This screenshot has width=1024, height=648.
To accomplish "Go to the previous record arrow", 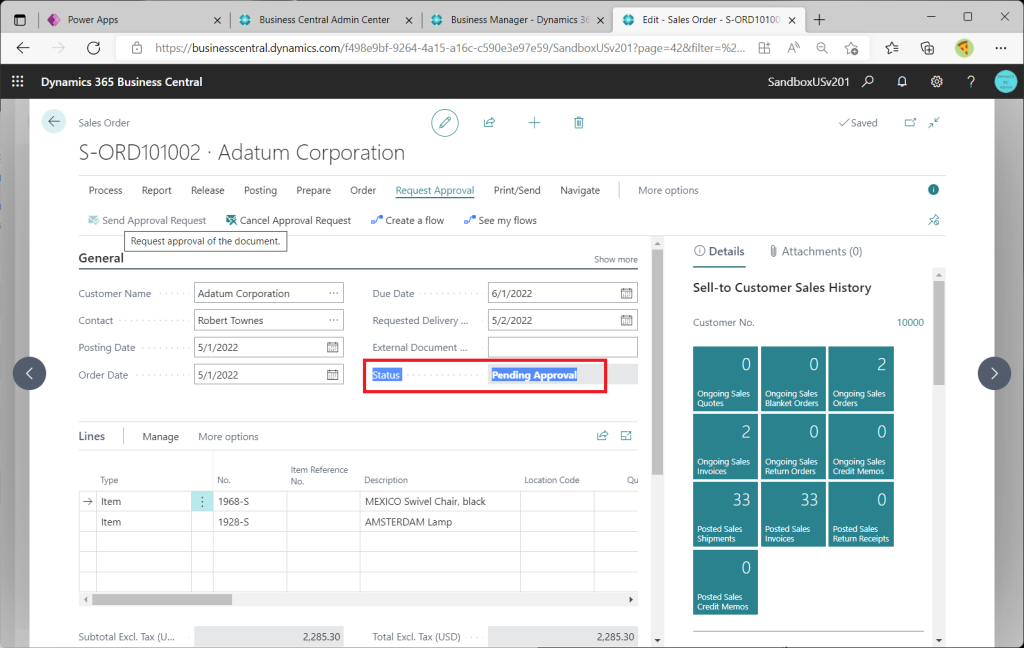I will [29, 374].
